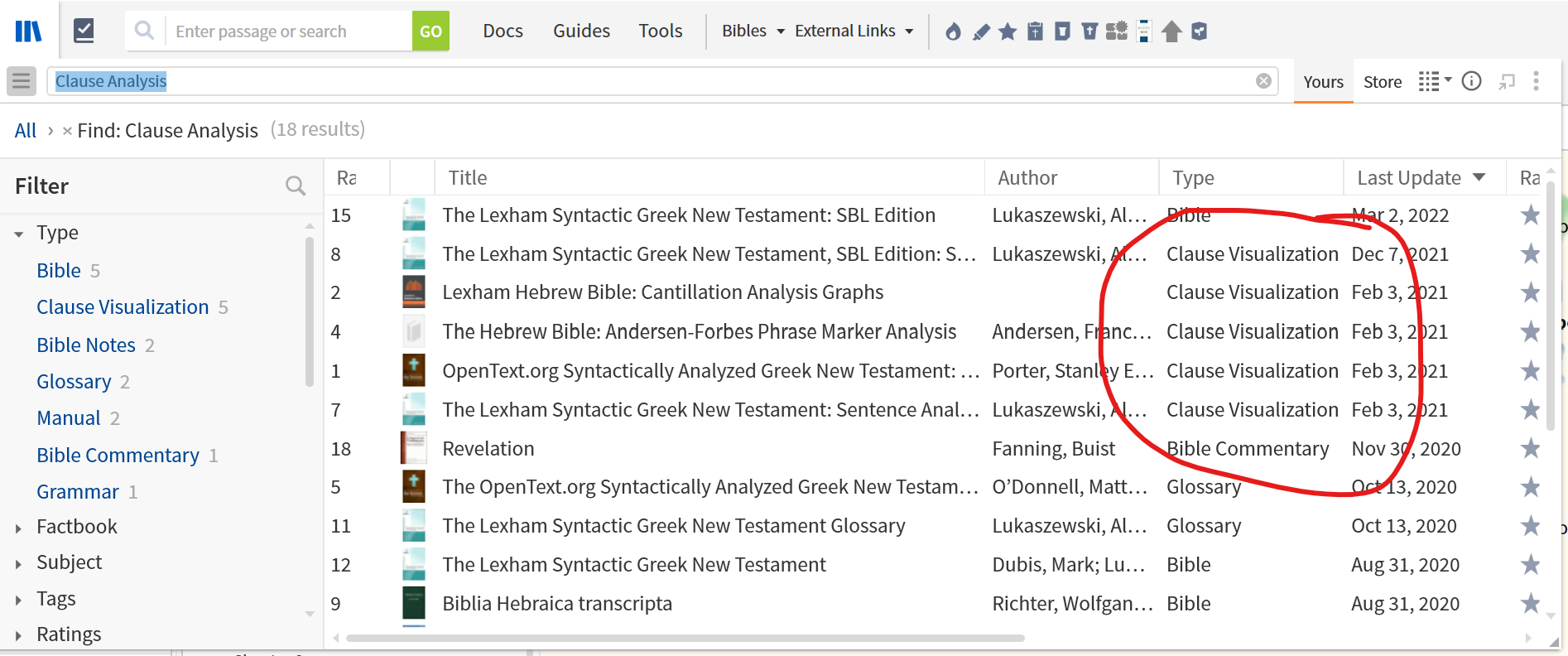1568x656 pixels.
Task: Click the Filter sidebar vertical scrollbar
Action: (x=310, y=311)
